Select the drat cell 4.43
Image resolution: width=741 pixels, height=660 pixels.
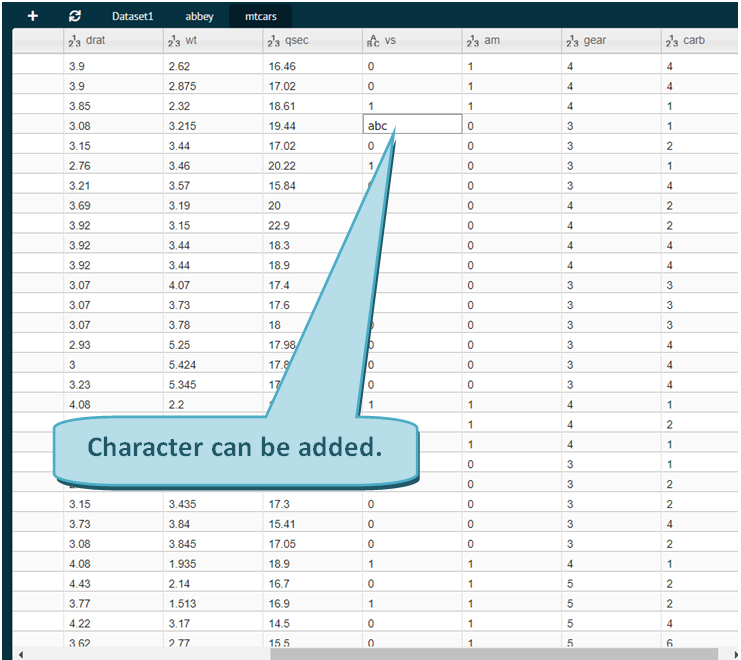click(x=113, y=583)
